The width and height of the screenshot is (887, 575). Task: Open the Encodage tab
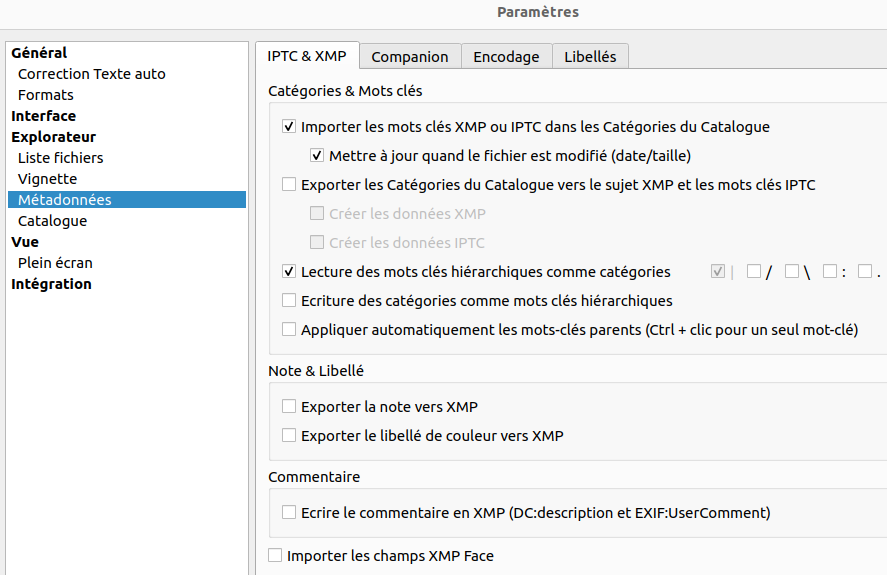click(506, 57)
